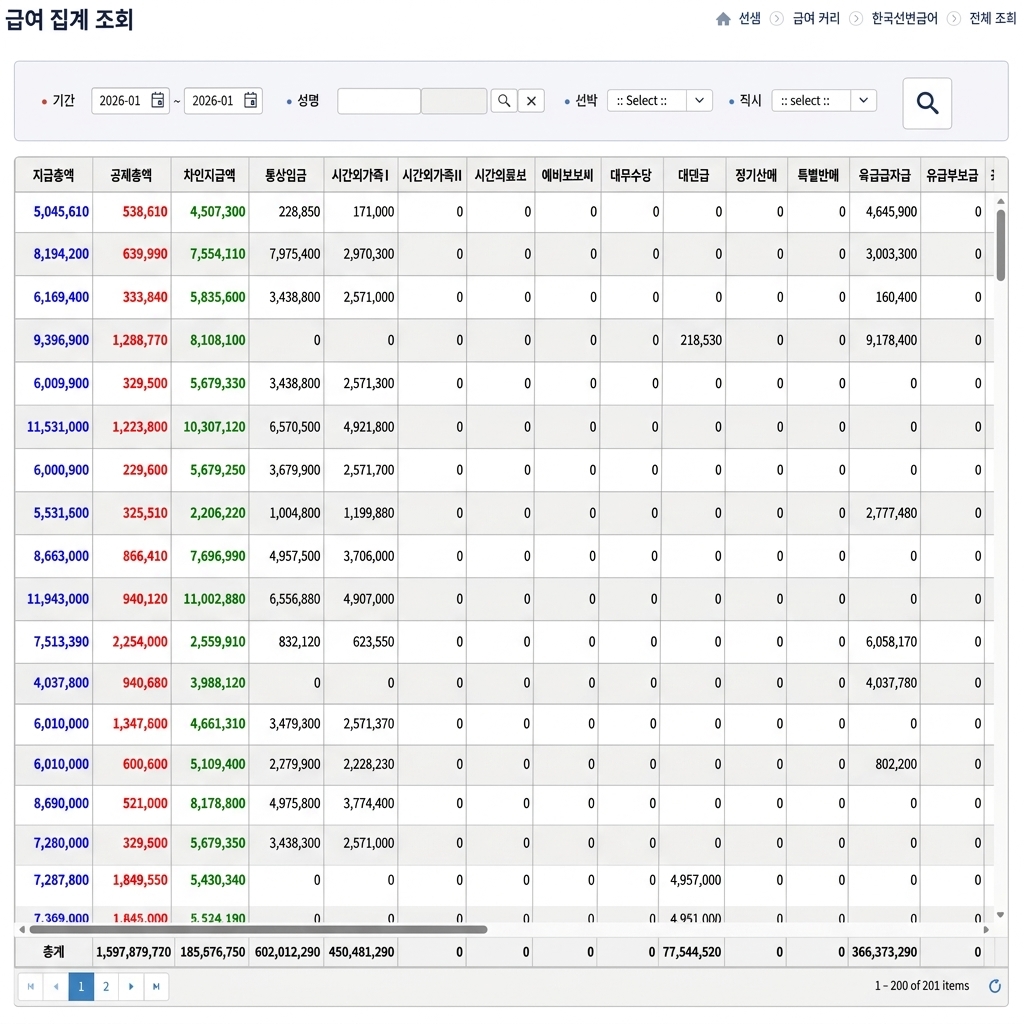Sort by 시간외가족I column header

pos(360,175)
